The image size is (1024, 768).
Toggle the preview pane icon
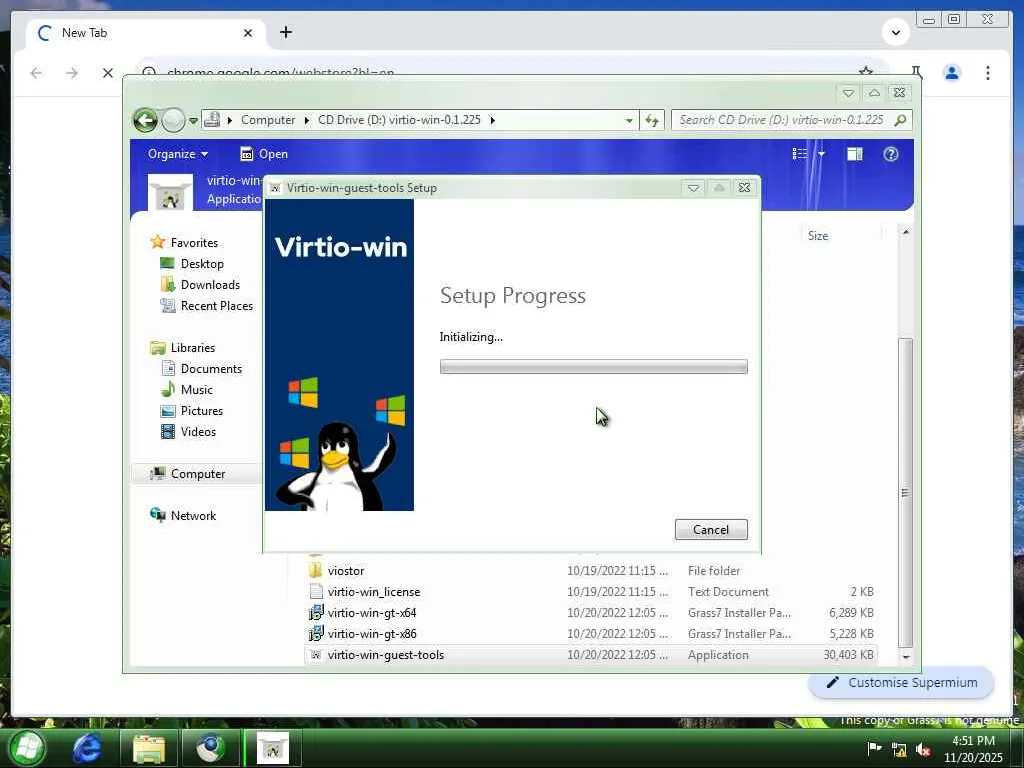pyautogui.click(x=854, y=154)
